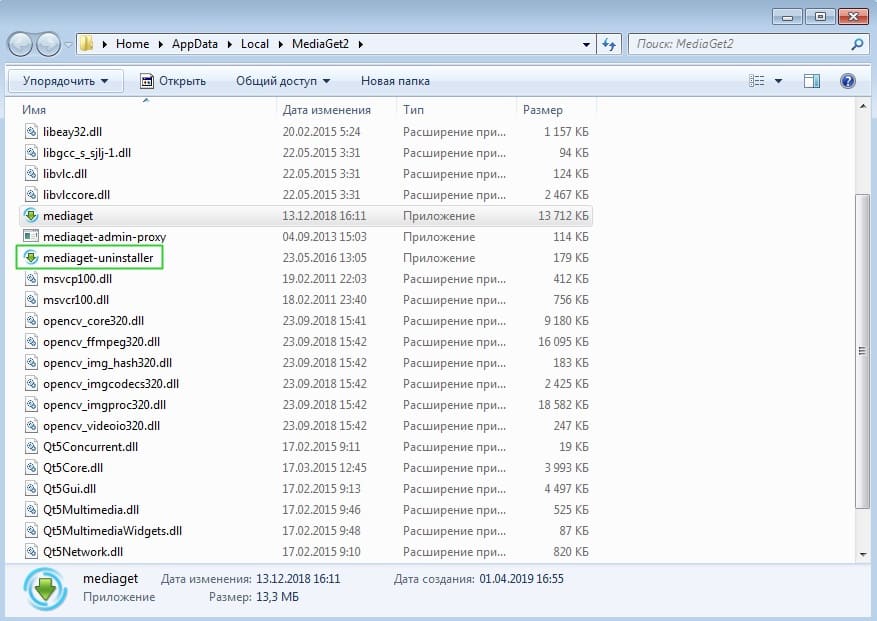Screen dimensions: 877x621
Task: Select the Qt5Concurrent.dll file icon
Action: tap(31, 446)
